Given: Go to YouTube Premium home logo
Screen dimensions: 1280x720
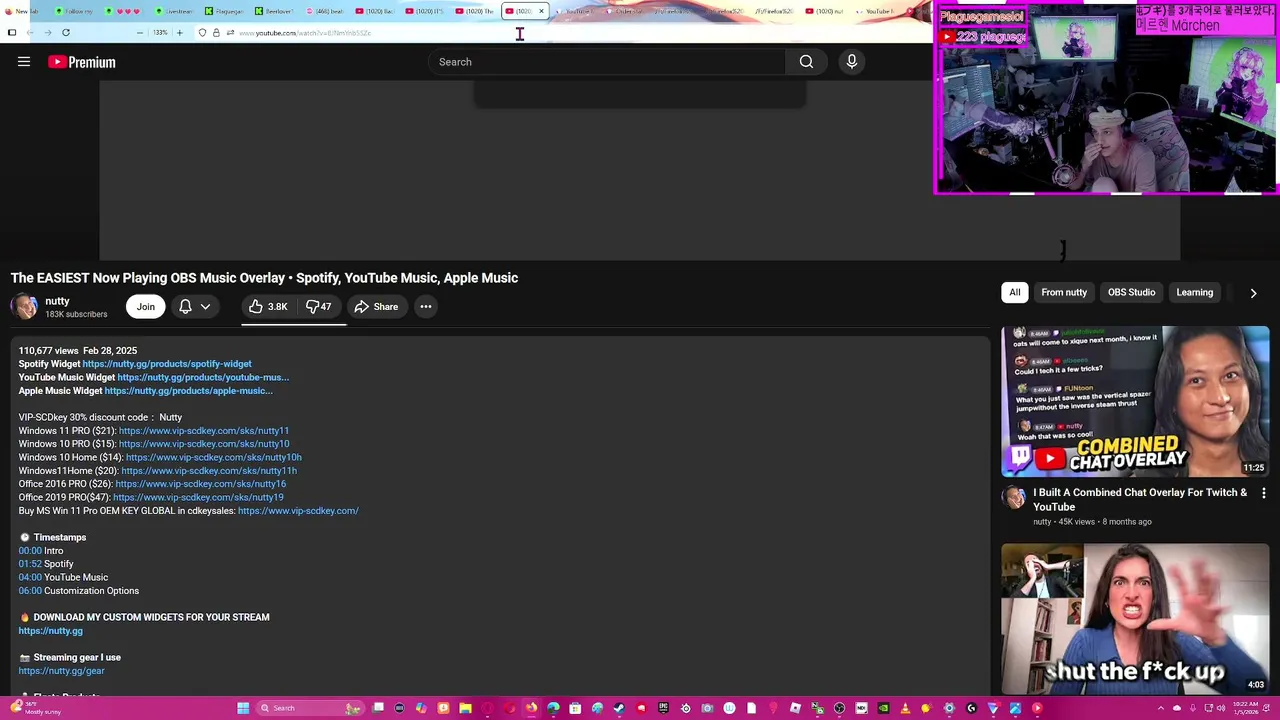Looking at the screenshot, I should coord(82,62).
